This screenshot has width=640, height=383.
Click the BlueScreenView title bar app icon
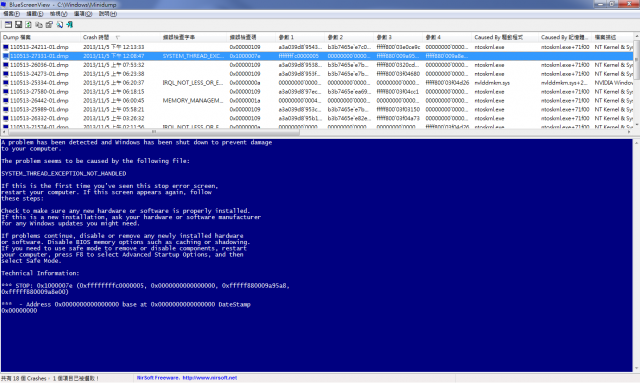pyautogui.click(x=4, y=4)
